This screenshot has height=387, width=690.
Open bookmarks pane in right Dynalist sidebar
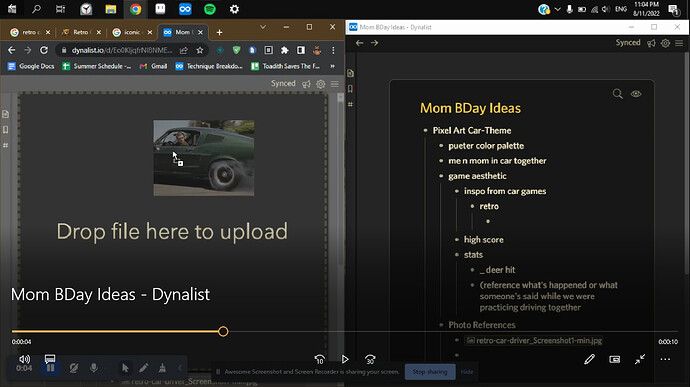[350, 89]
